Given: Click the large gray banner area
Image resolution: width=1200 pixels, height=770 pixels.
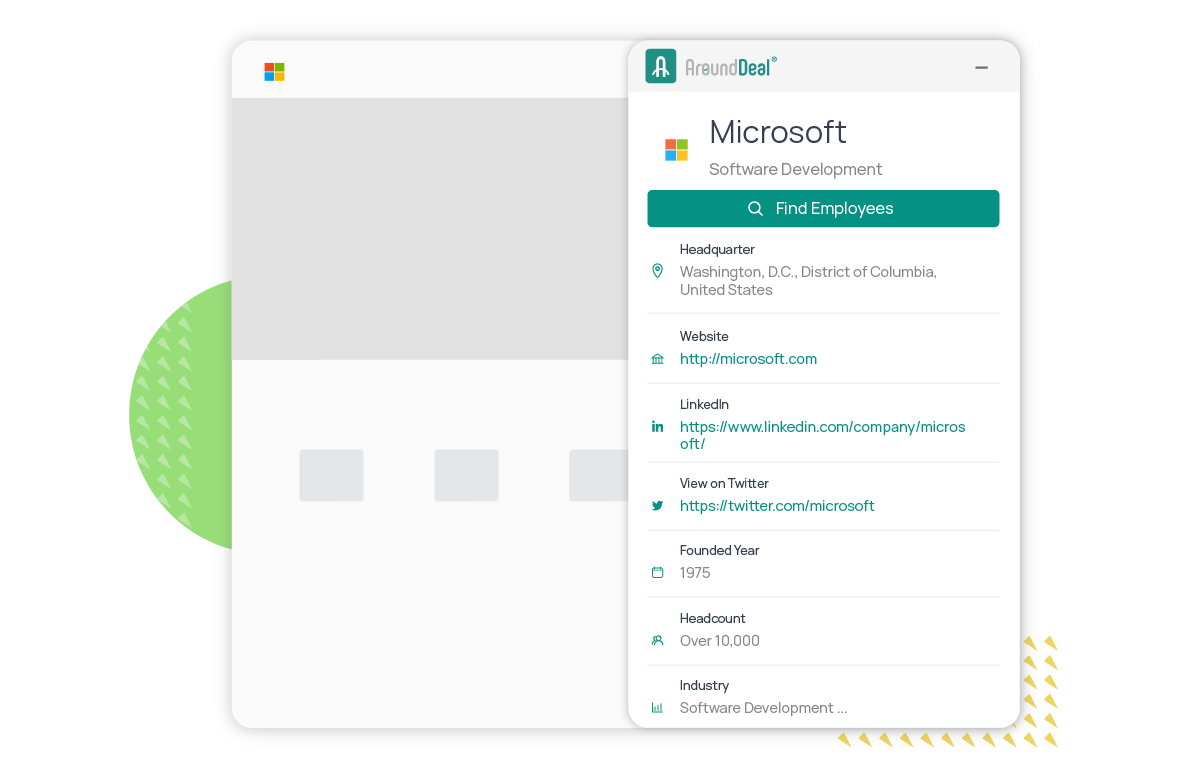Looking at the screenshot, I should coord(430,228).
